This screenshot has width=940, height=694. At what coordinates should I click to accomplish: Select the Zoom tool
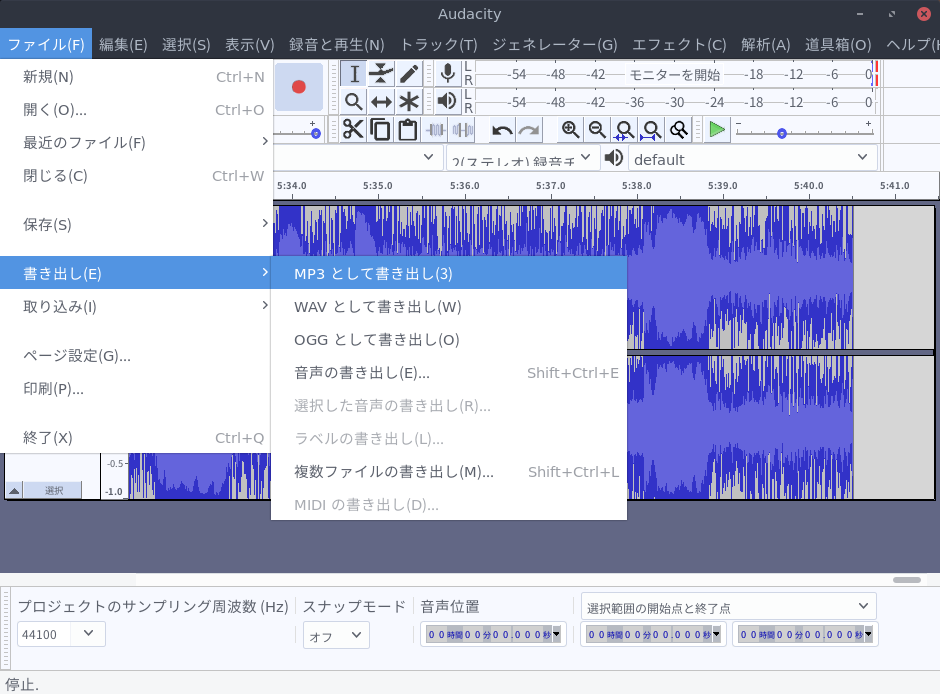[354, 101]
